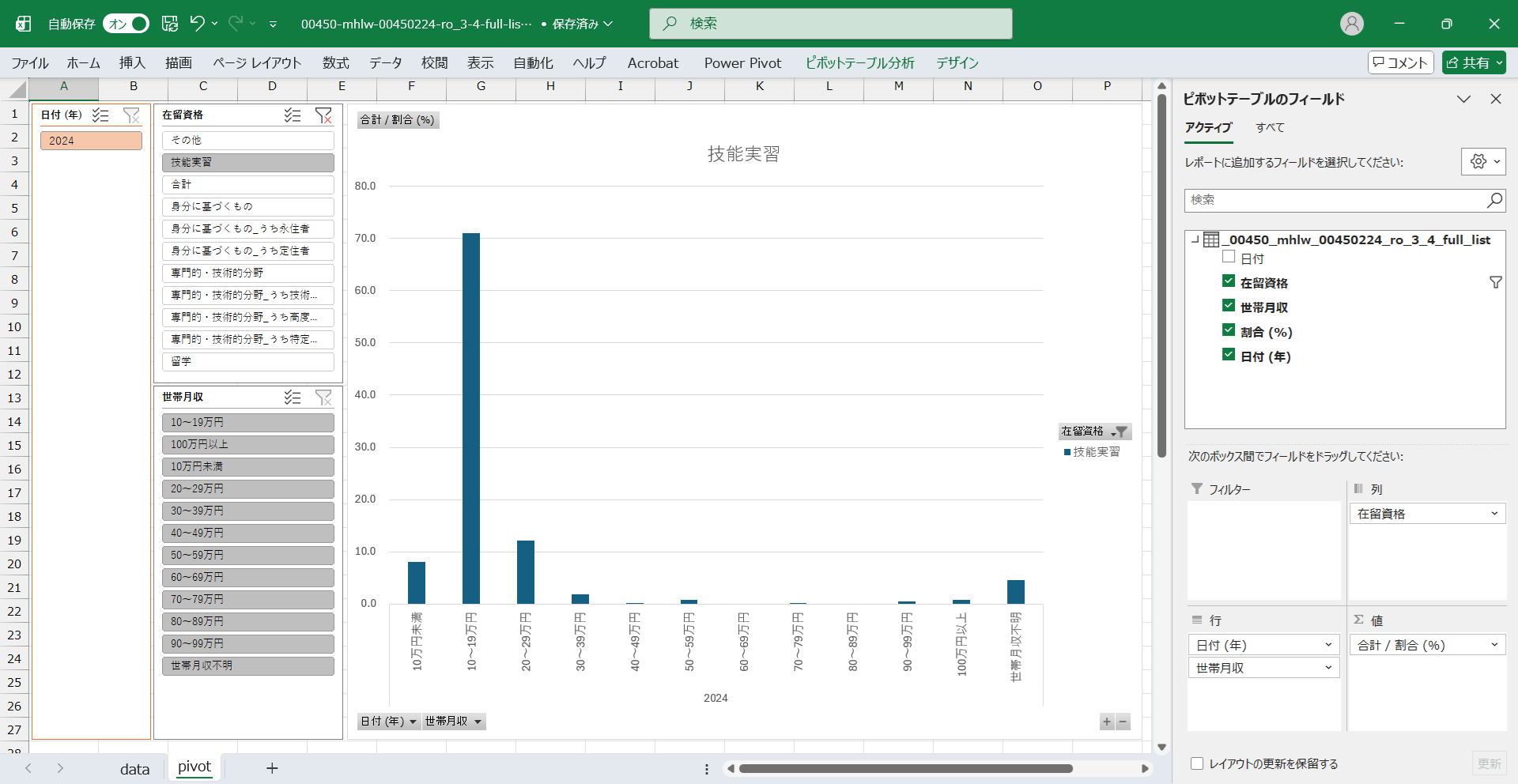Toggle multi-select on 日付 (年) slicer
The image size is (1518, 784).
pyautogui.click(x=100, y=115)
